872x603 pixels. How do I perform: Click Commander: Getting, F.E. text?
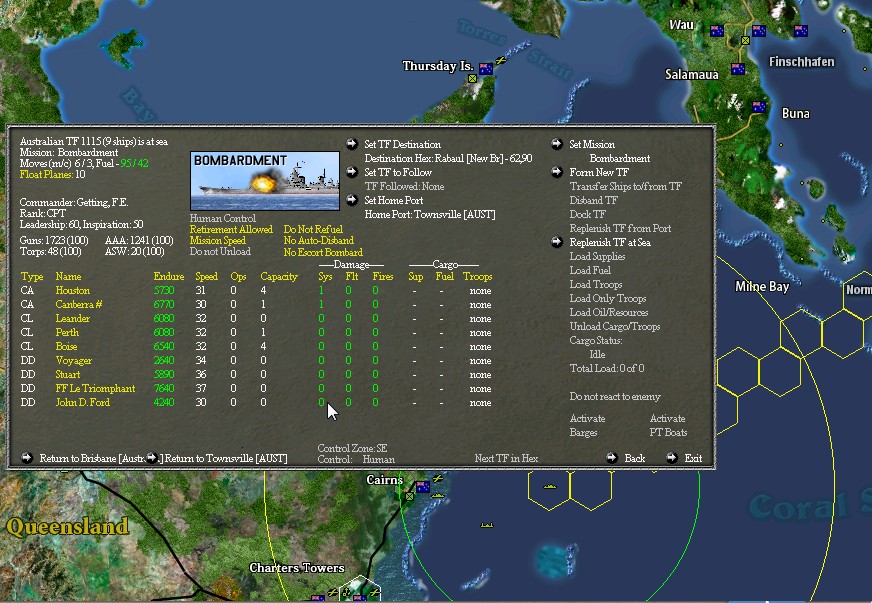[74, 202]
